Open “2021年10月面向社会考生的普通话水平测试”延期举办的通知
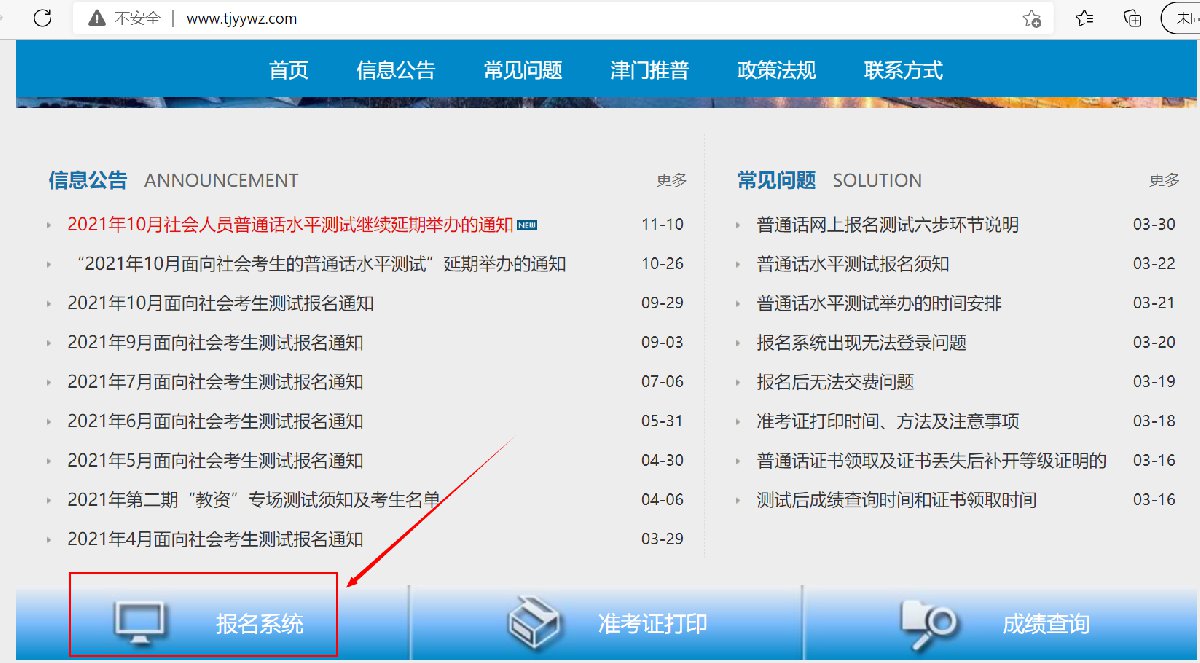This screenshot has height=663, width=1200. pos(322,264)
